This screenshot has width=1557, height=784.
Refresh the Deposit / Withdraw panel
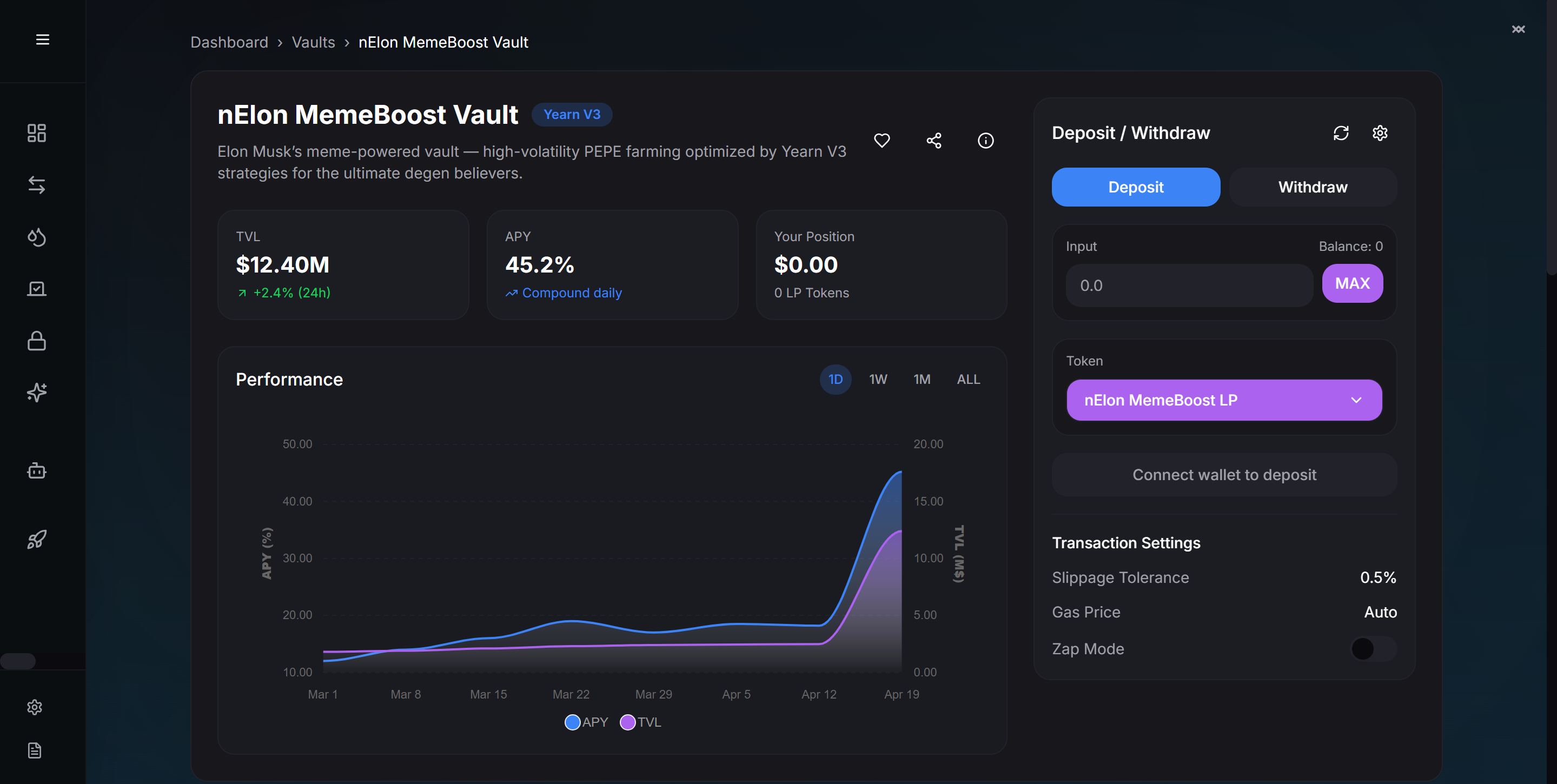1341,133
